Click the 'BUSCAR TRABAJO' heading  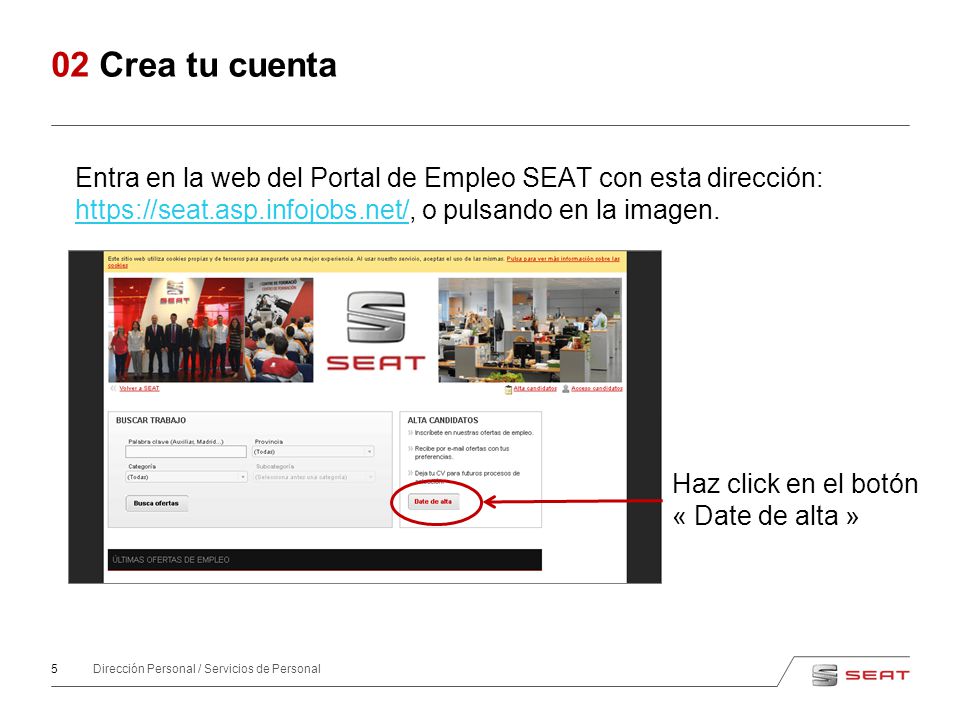click(x=151, y=421)
